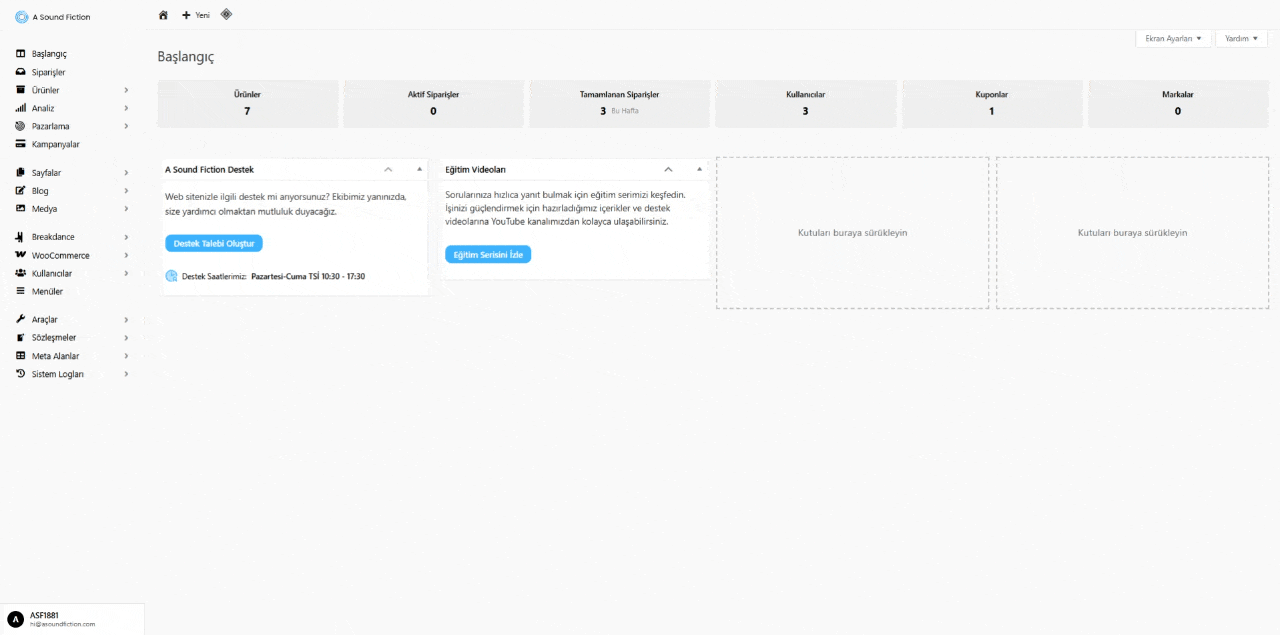The image size is (1280, 635).
Task: Open the Siparişler orders icon in sidebar
Action: [20, 71]
